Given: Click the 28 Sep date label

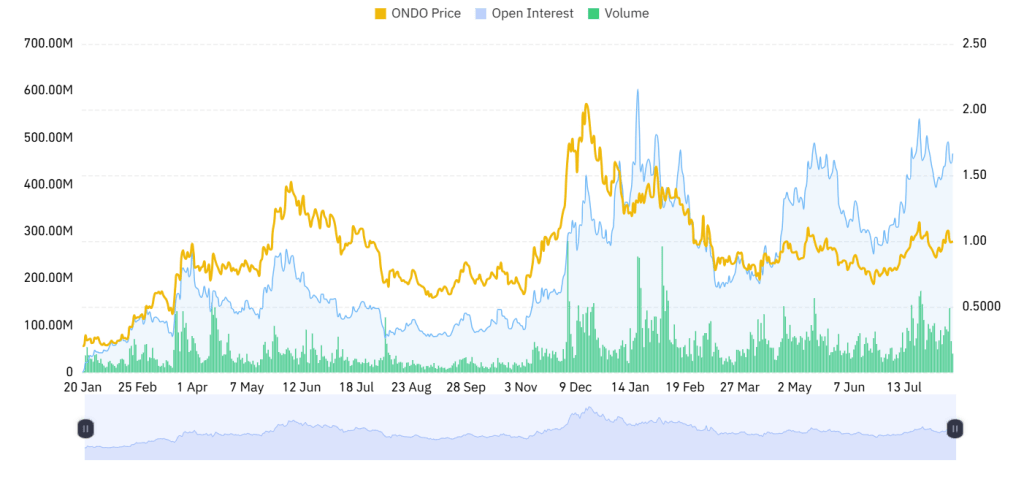Looking at the screenshot, I should tap(466, 387).
